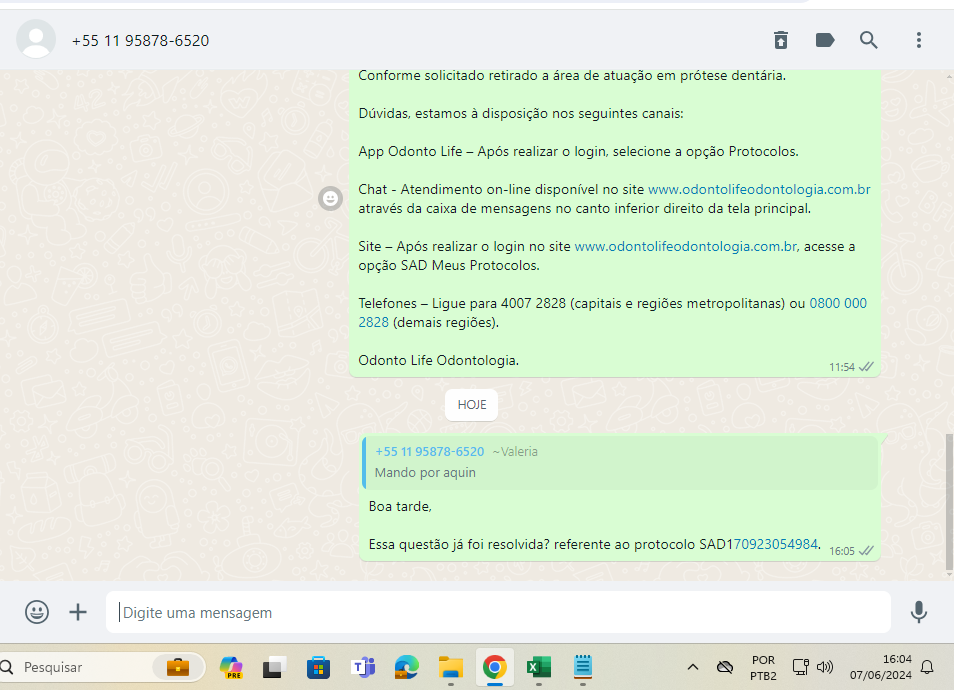Click the briefcase icon in search box

pos(178,667)
